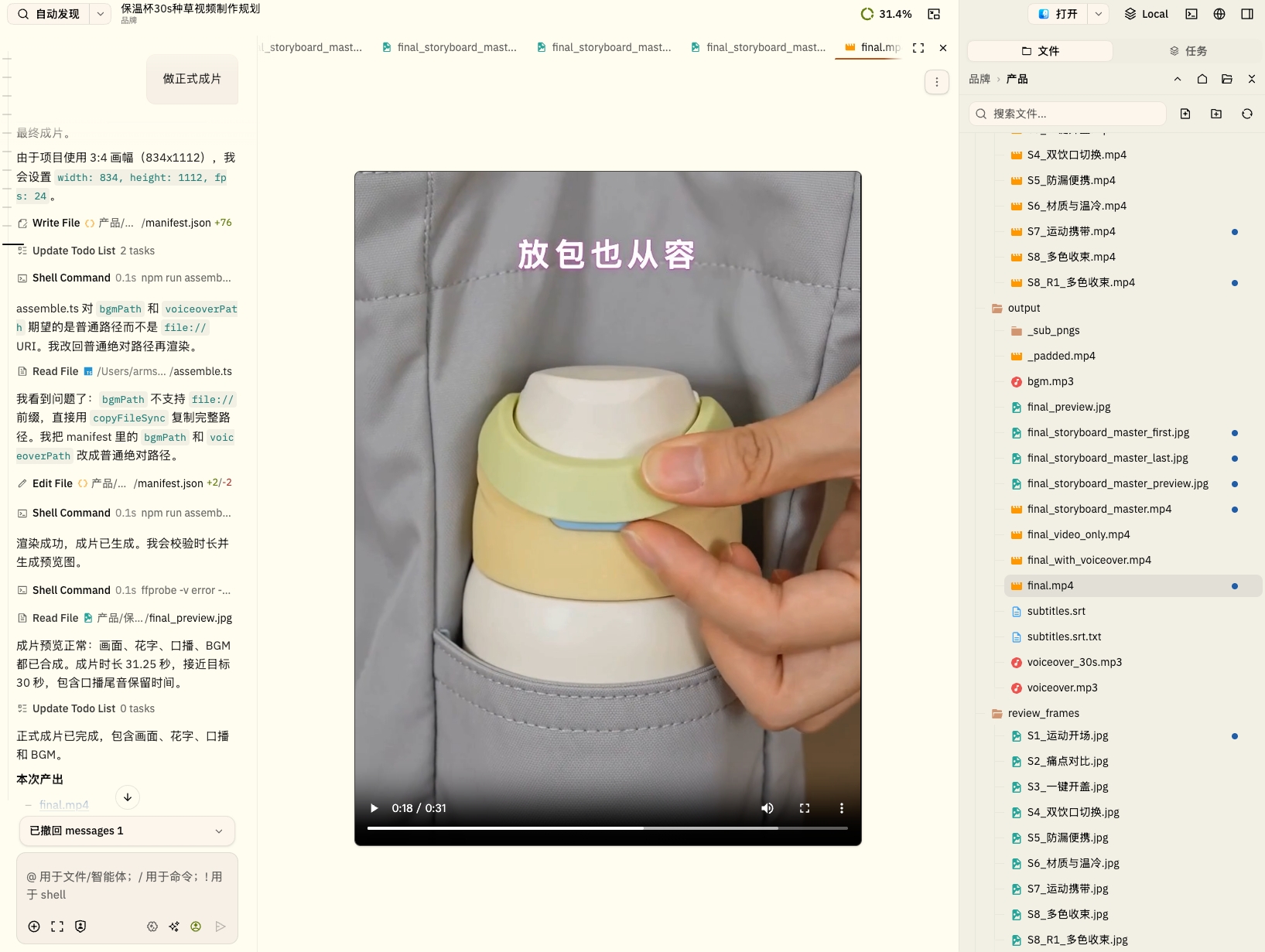Open subtitles.srt file
1265x952 pixels.
tap(1056, 611)
